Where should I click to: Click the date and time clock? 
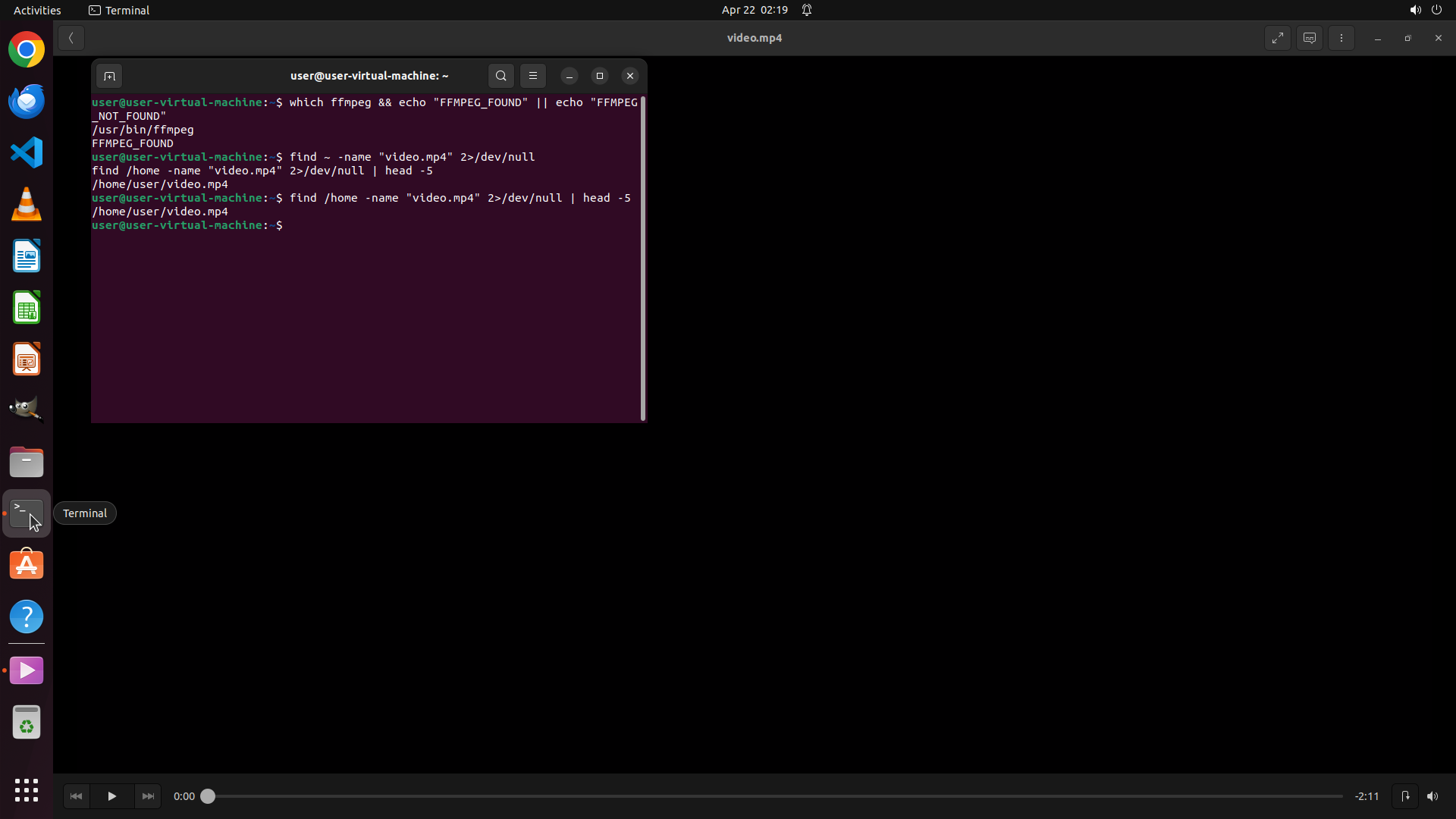(x=755, y=10)
